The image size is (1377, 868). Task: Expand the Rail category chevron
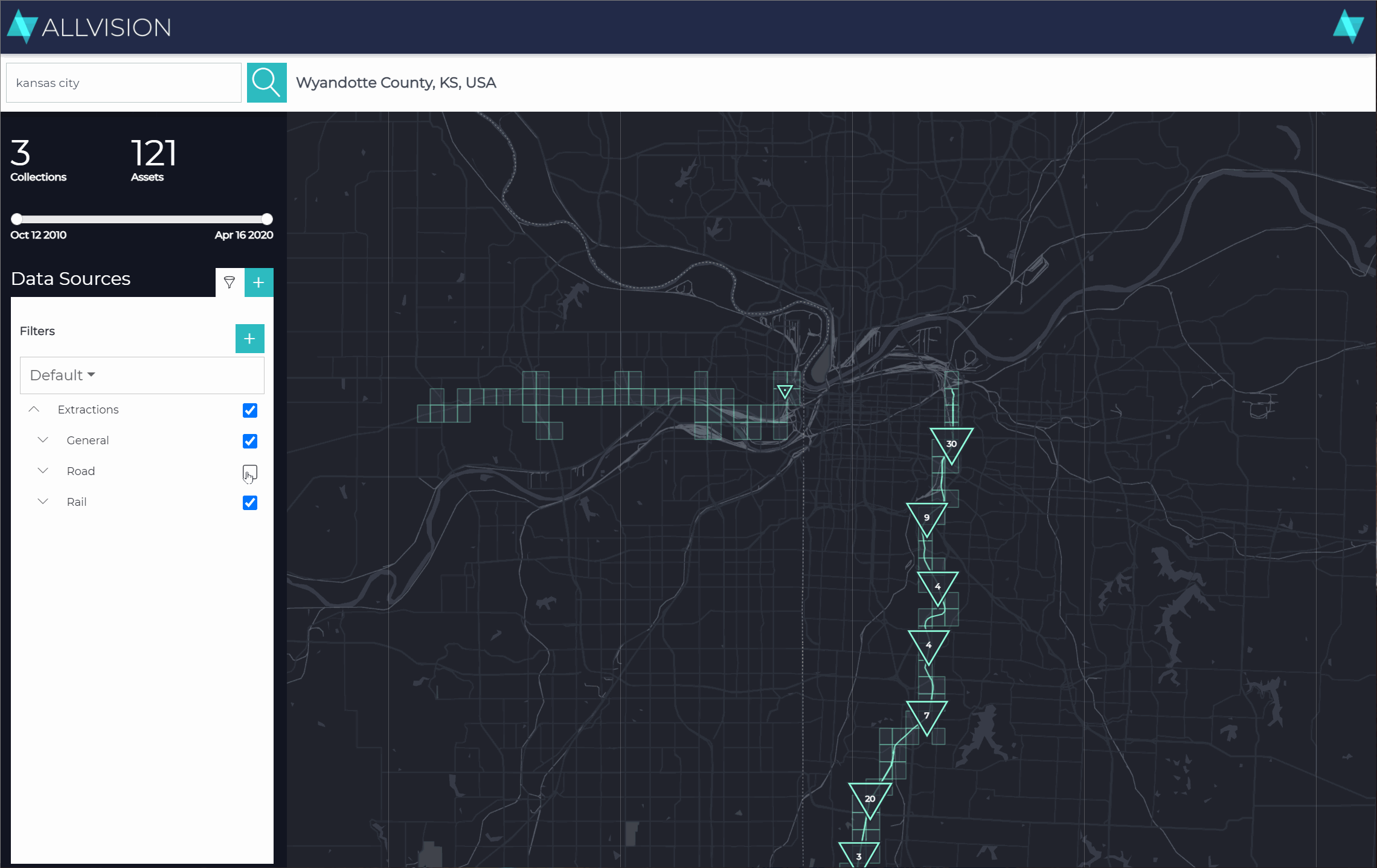click(43, 502)
